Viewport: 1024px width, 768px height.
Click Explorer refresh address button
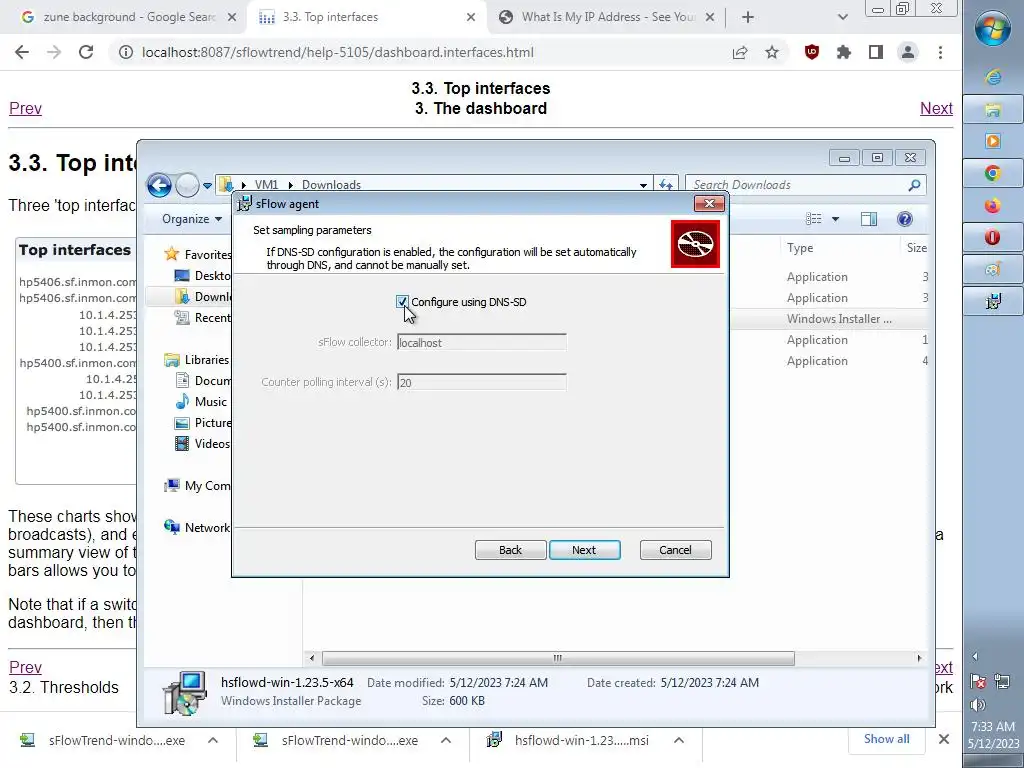point(666,185)
